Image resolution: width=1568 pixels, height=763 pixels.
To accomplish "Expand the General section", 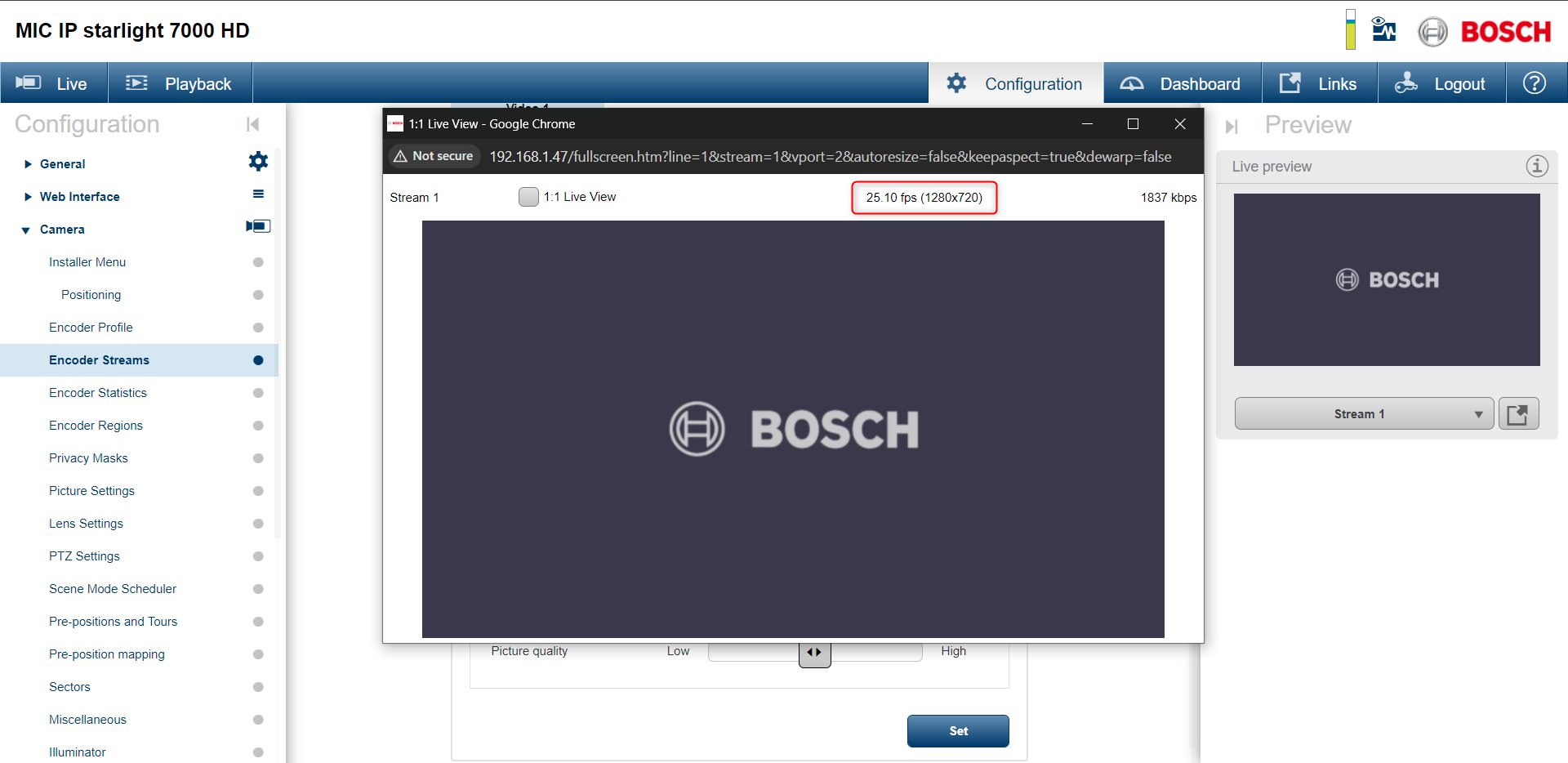I will tap(27, 163).
